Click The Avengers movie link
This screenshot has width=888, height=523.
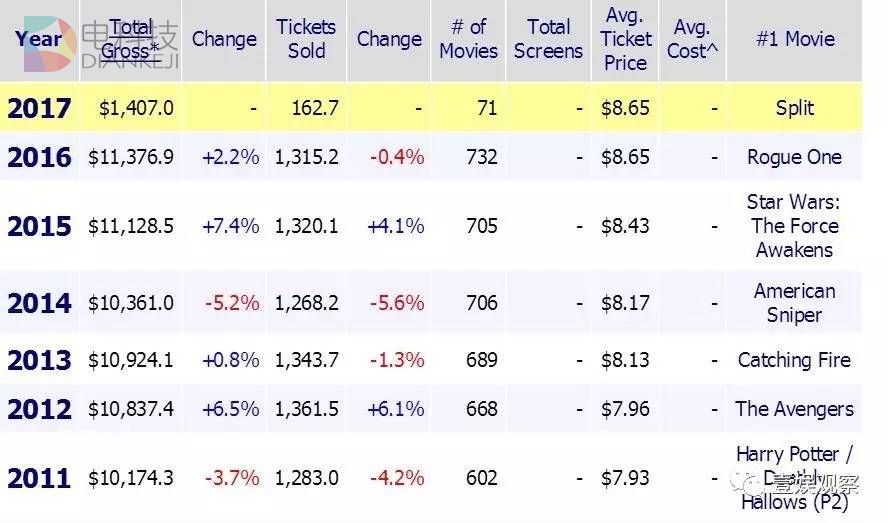click(794, 409)
